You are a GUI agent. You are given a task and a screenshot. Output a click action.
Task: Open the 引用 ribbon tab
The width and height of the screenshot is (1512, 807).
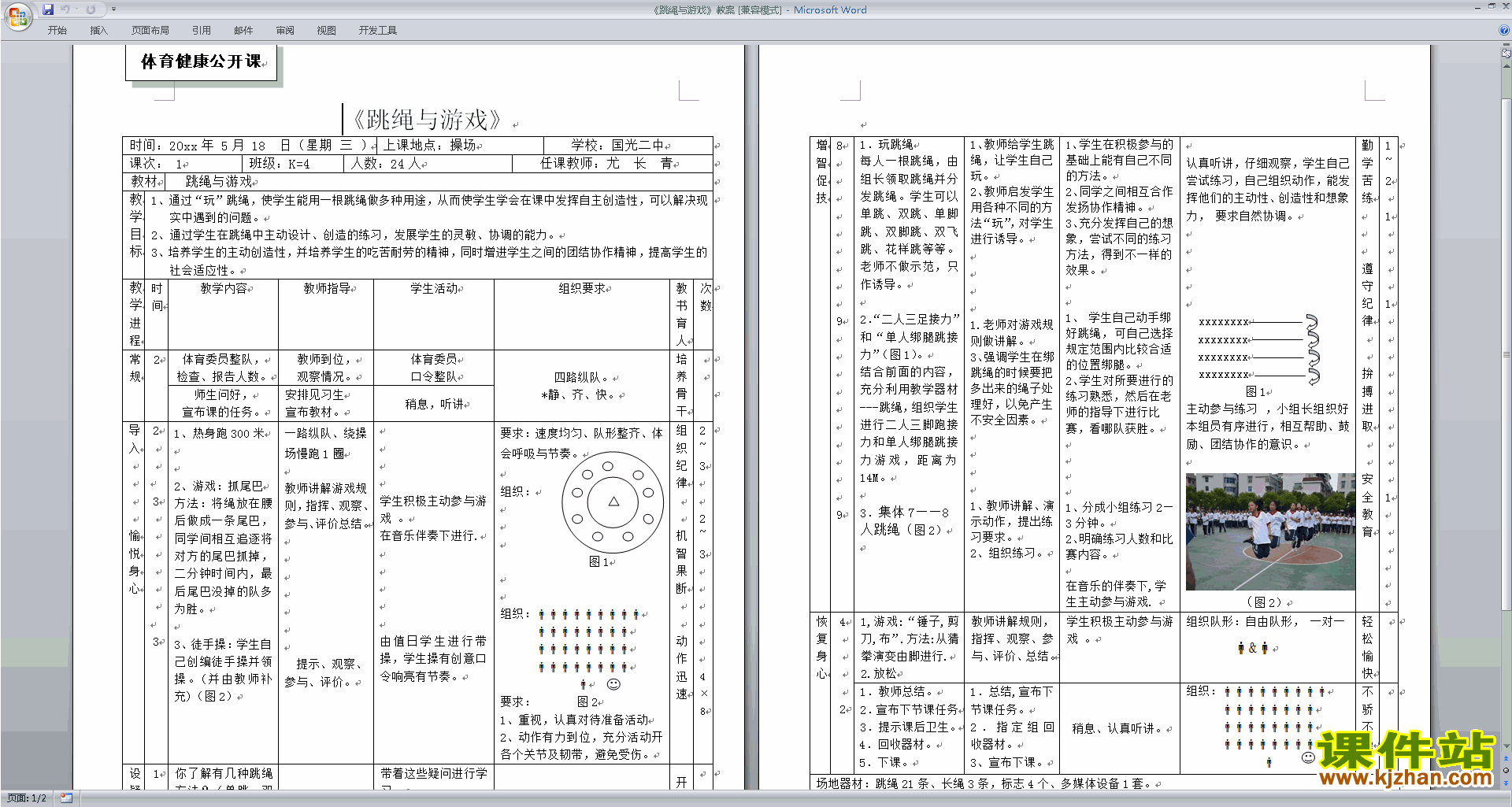[201, 30]
